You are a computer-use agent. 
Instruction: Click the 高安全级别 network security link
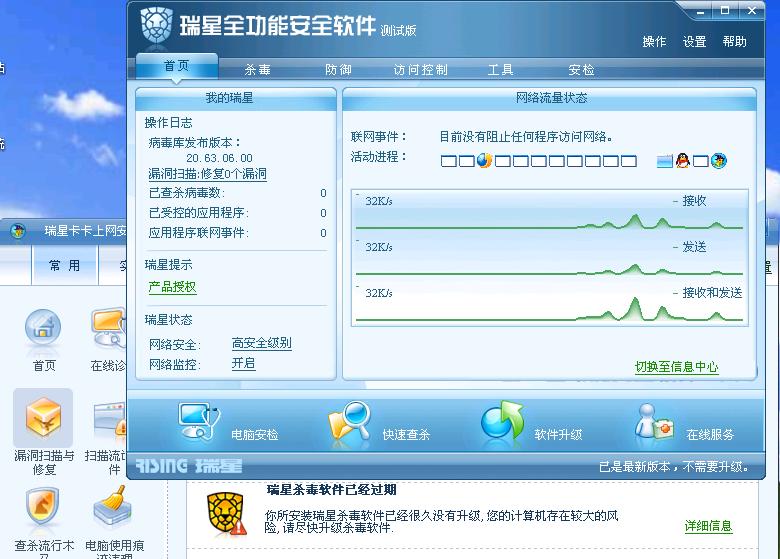(x=262, y=343)
